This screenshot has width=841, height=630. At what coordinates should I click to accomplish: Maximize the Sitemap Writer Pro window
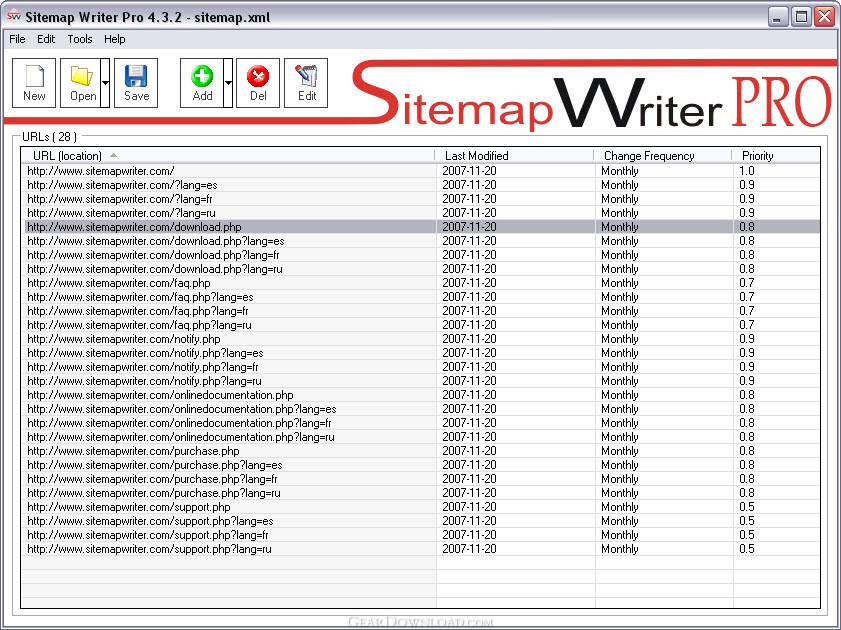tap(801, 17)
